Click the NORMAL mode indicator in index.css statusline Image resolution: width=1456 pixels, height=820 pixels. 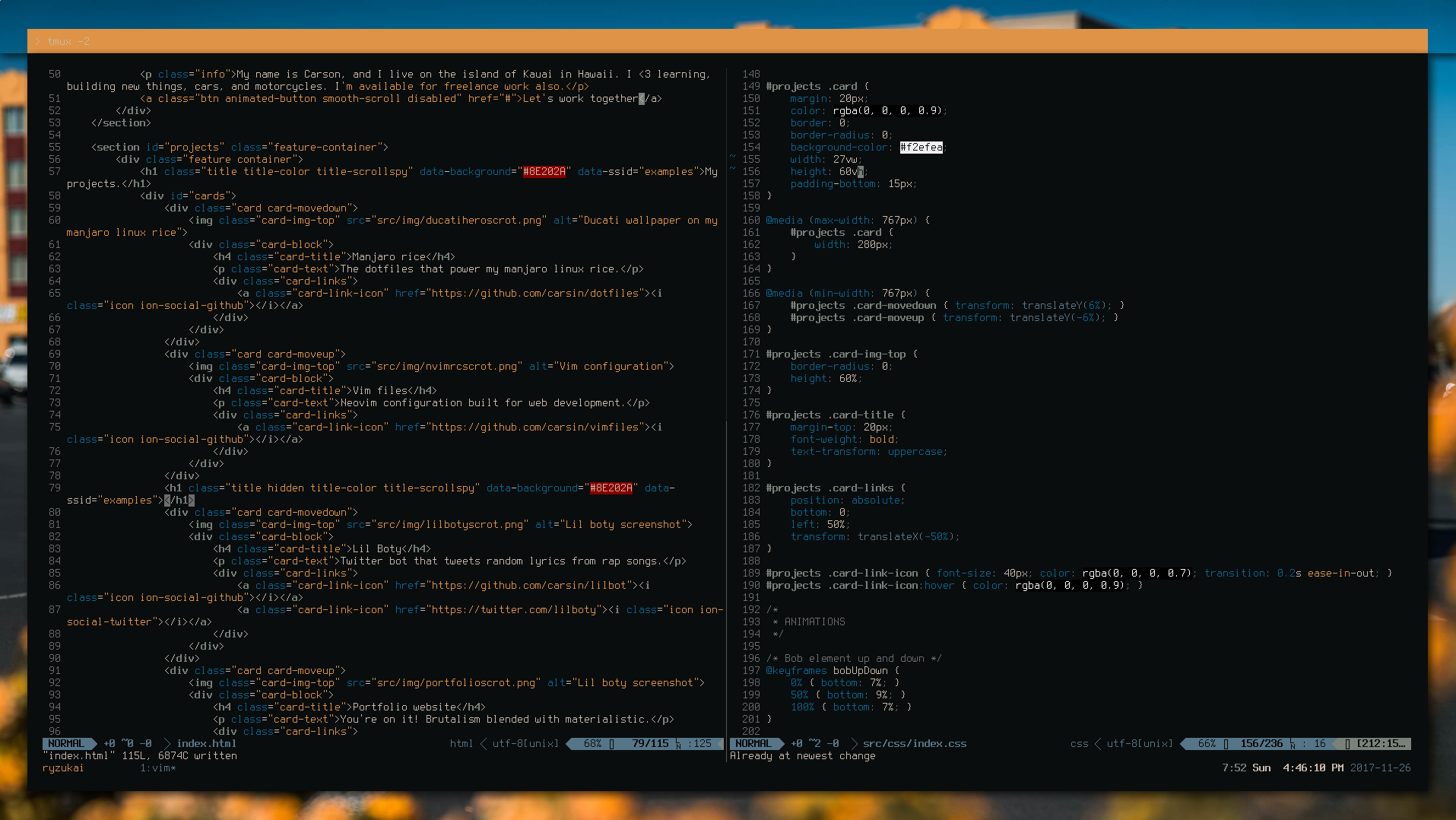(x=753, y=743)
